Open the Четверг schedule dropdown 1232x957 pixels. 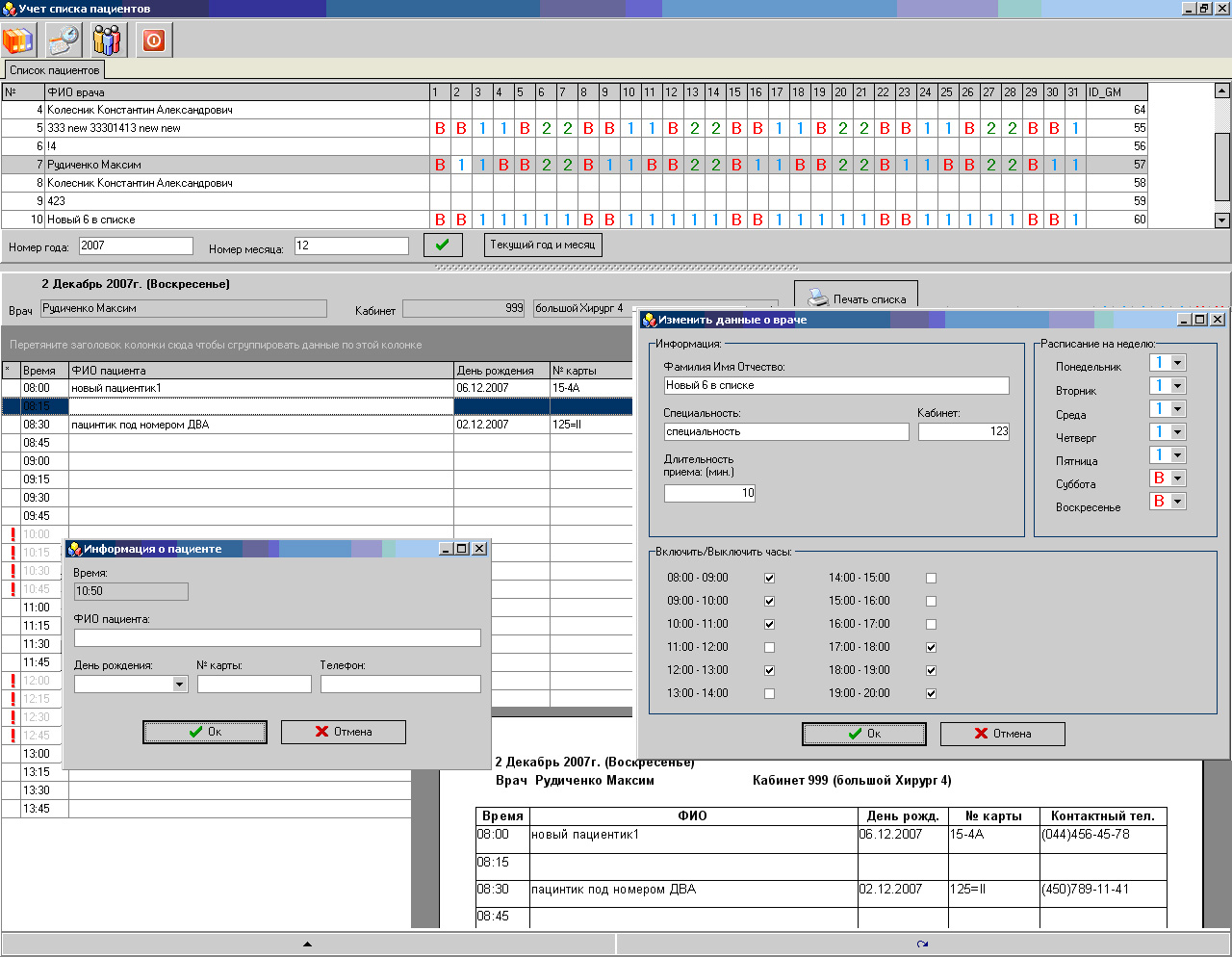pos(1178,432)
